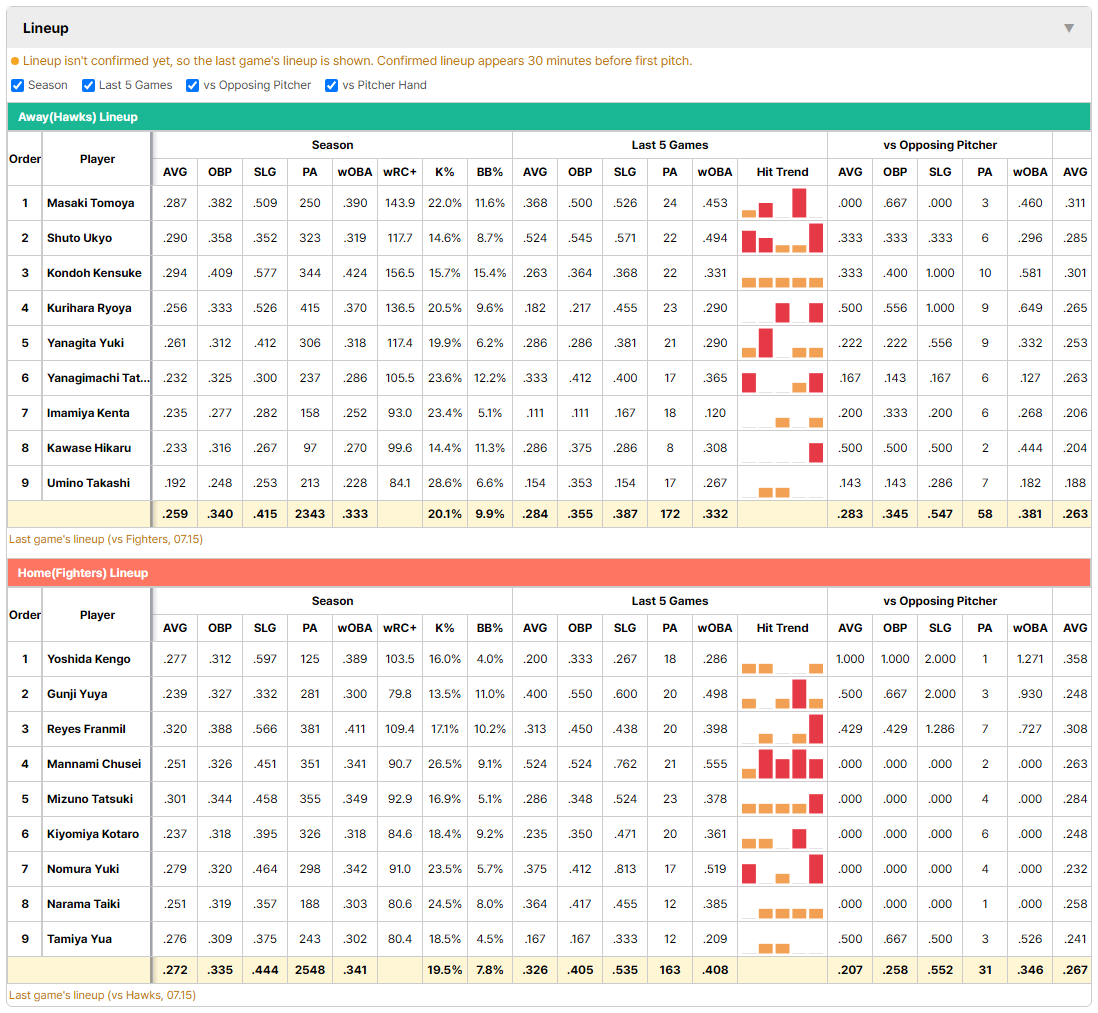Viewport: 1098px width, 1013px height.
Task: Click Mannami Chusei's hit trend bars
Action: 782,764
